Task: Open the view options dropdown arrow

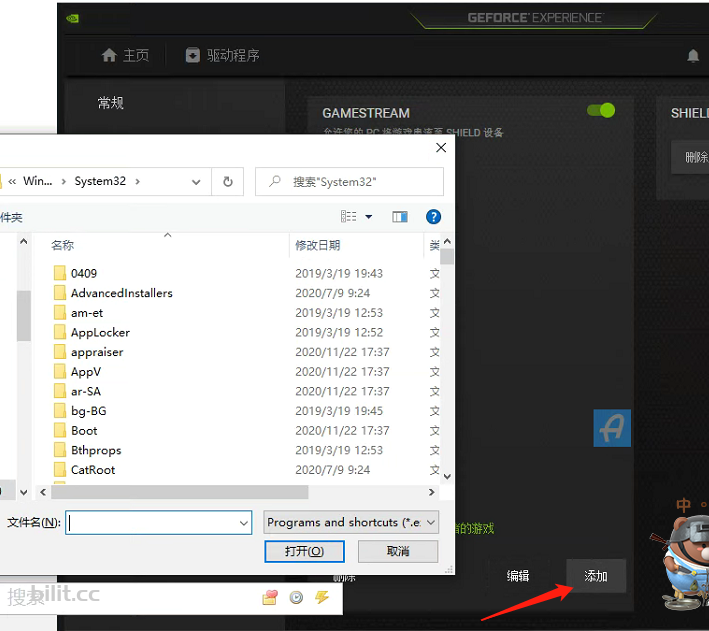Action: (369, 217)
